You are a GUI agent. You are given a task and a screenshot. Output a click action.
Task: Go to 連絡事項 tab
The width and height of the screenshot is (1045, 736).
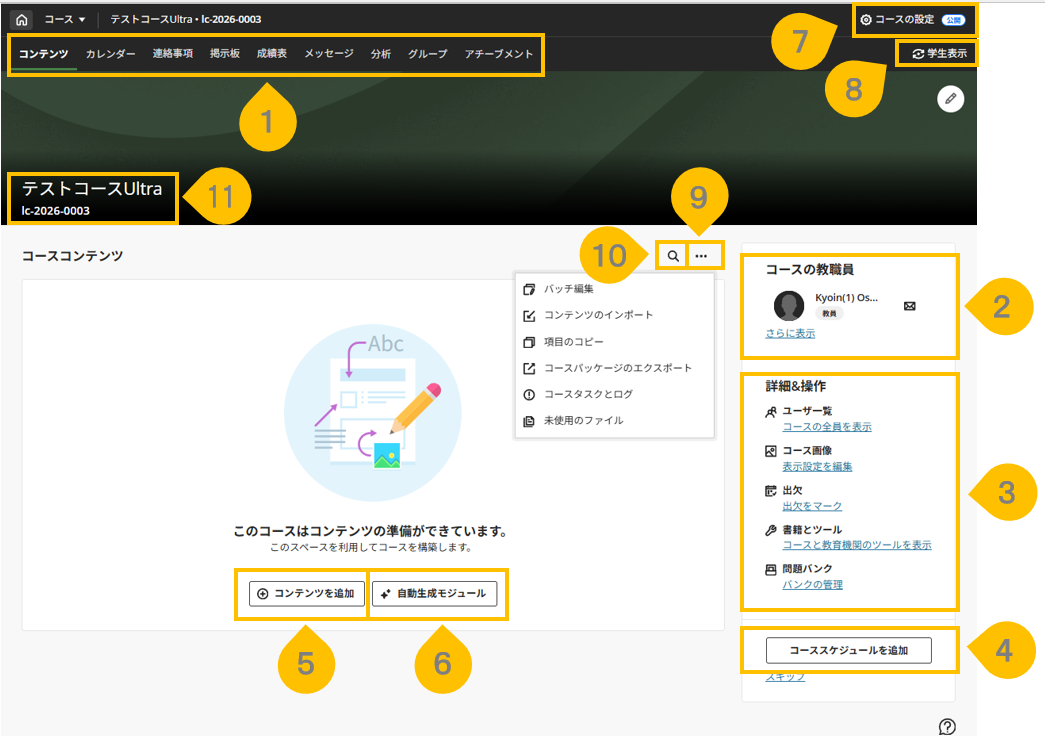(173, 53)
